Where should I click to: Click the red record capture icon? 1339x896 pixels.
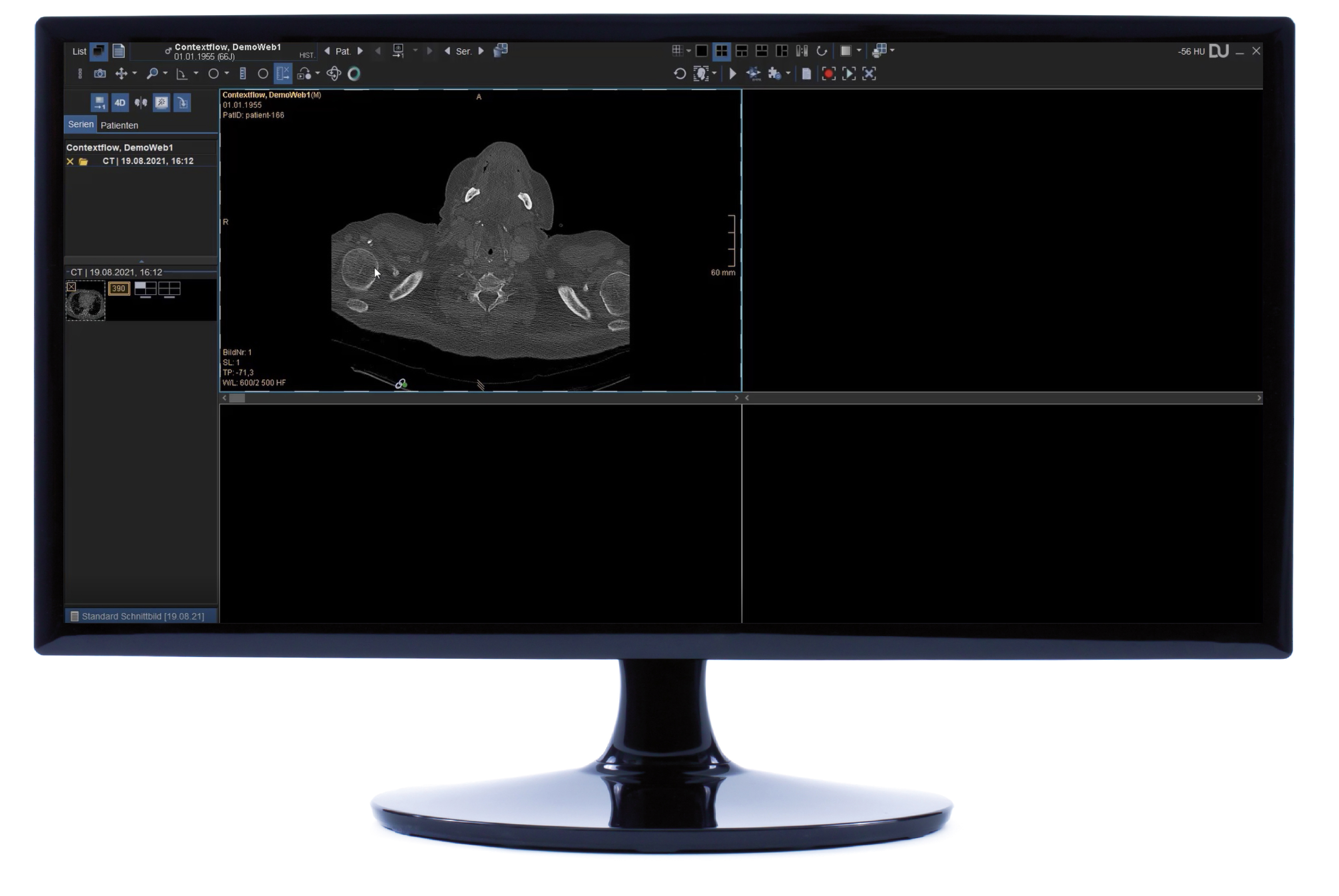point(828,74)
